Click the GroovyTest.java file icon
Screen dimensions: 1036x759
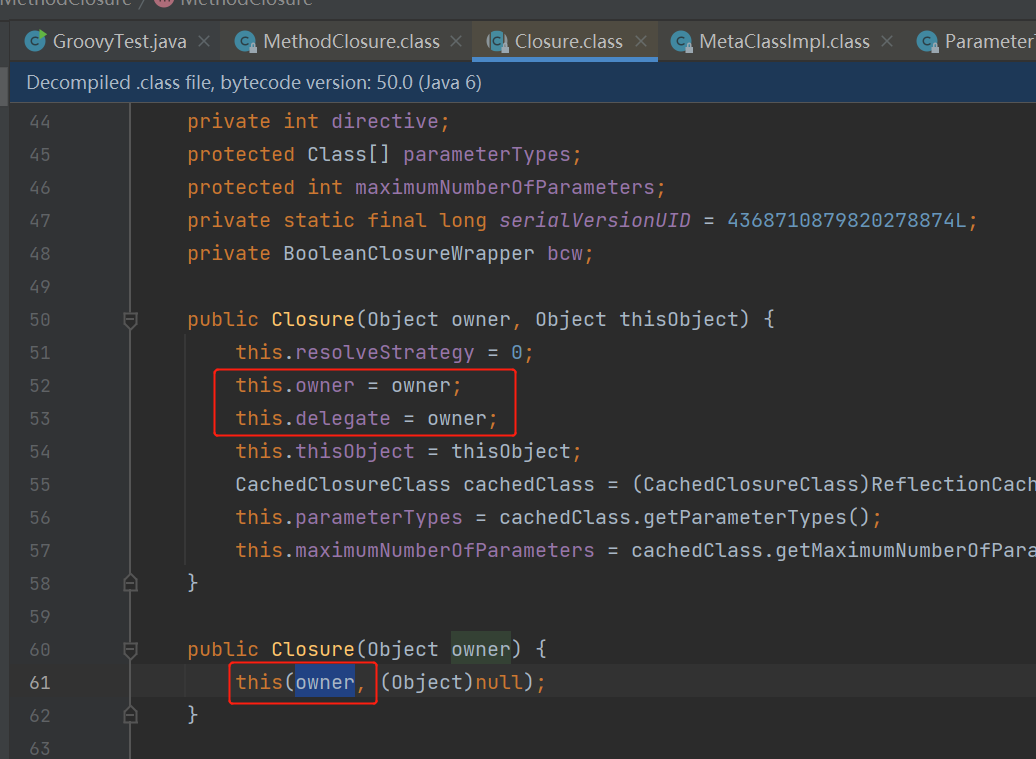pos(35,41)
